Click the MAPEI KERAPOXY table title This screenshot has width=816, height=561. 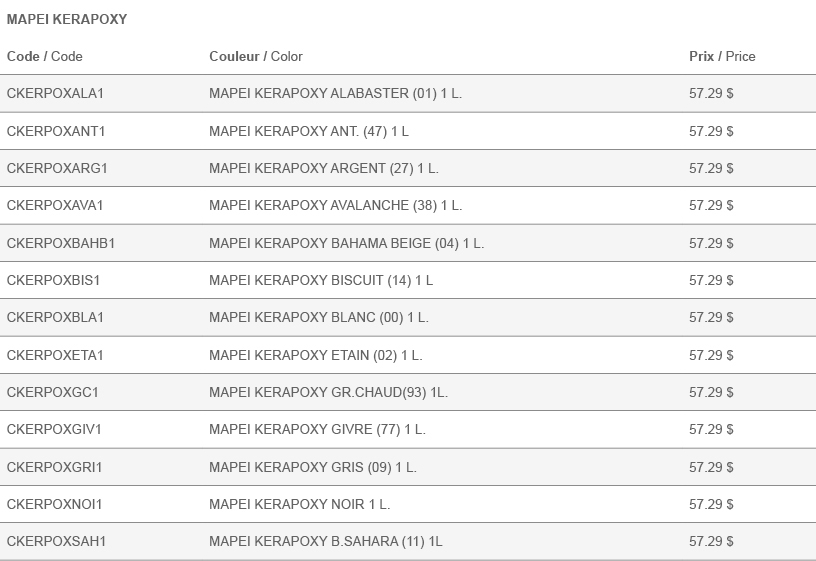(67, 19)
